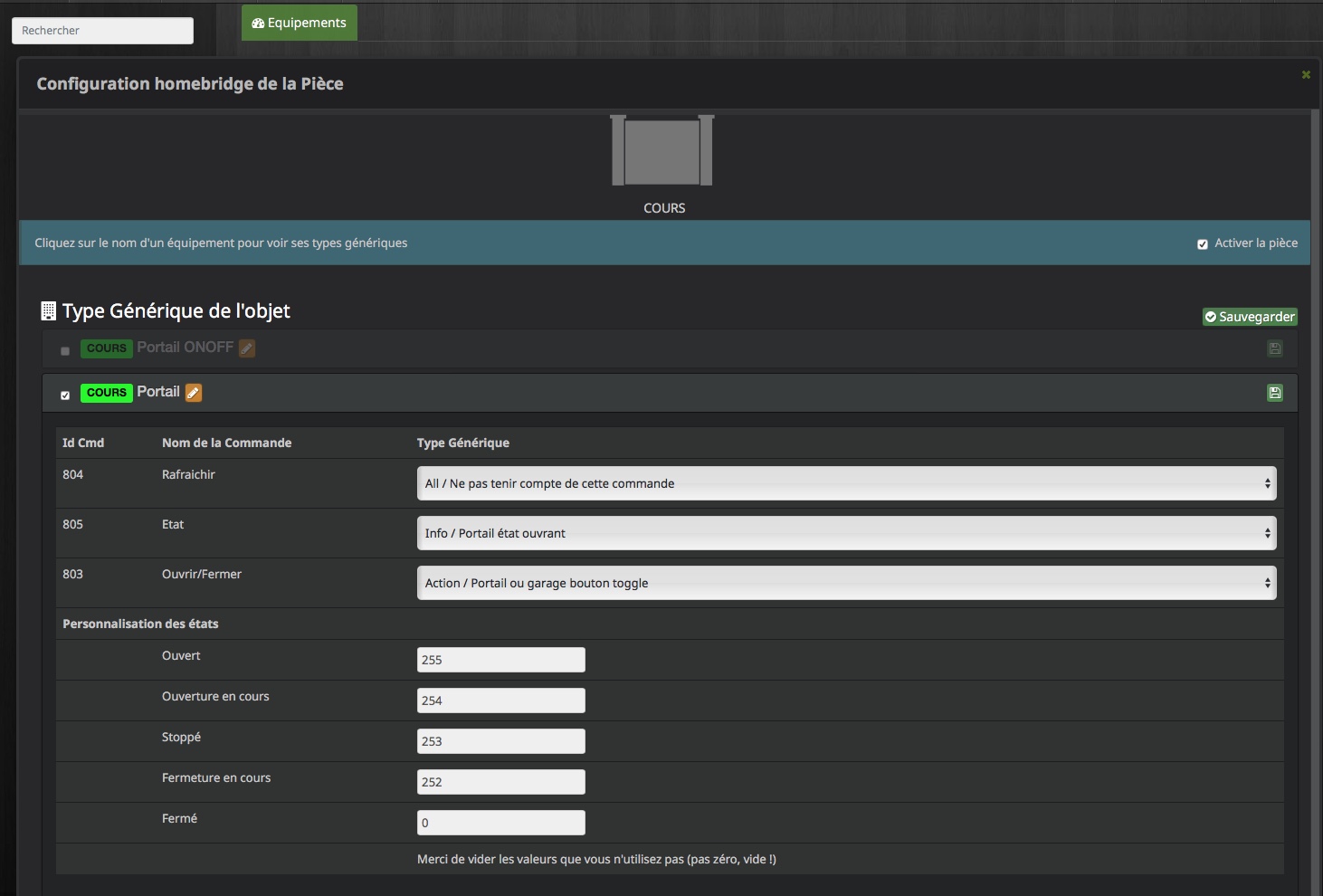The image size is (1323, 896).
Task: Close the homebridge configuration dialog
Action: (1306, 74)
